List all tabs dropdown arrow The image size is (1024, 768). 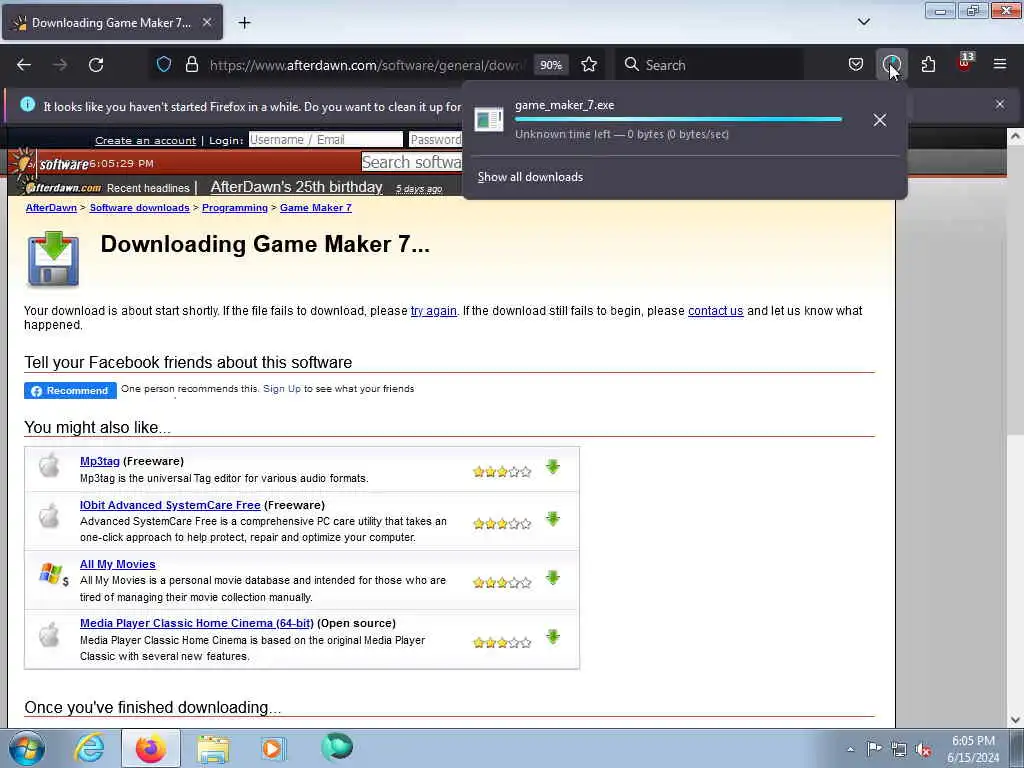click(x=863, y=22)
